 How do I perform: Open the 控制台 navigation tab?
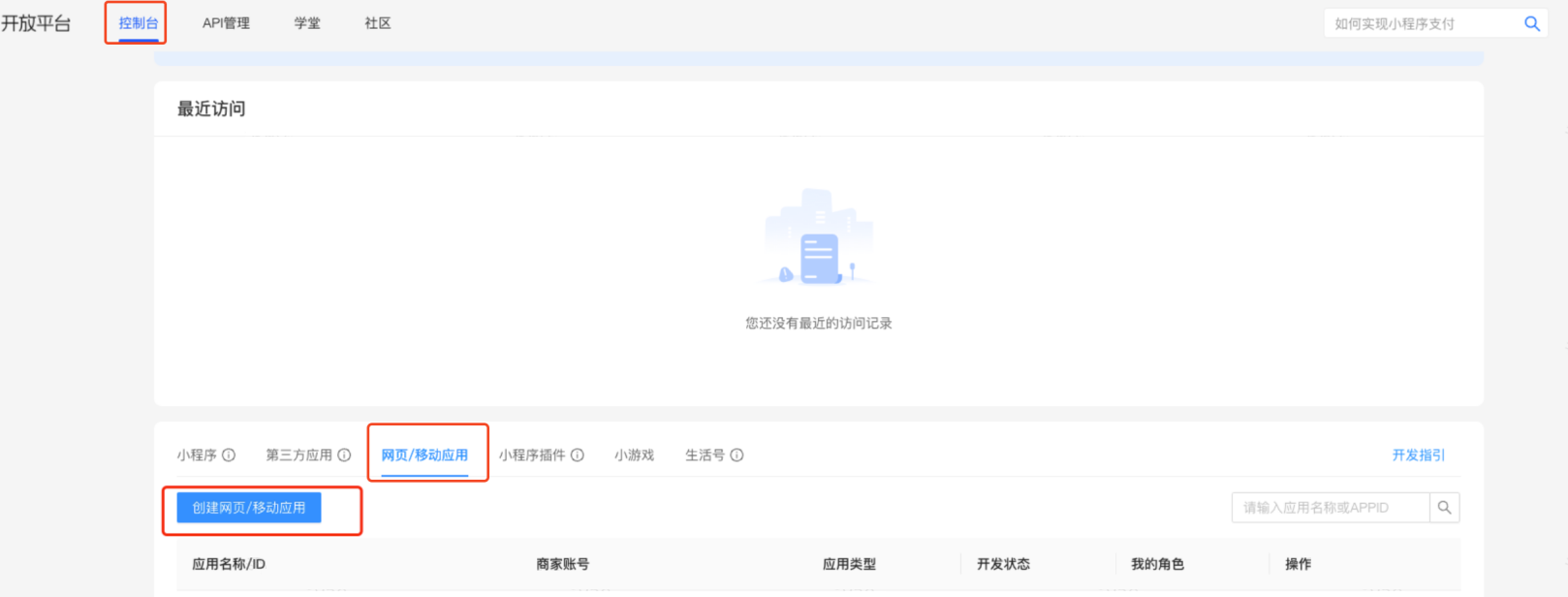pyautogui.click(x=138, y=23)
